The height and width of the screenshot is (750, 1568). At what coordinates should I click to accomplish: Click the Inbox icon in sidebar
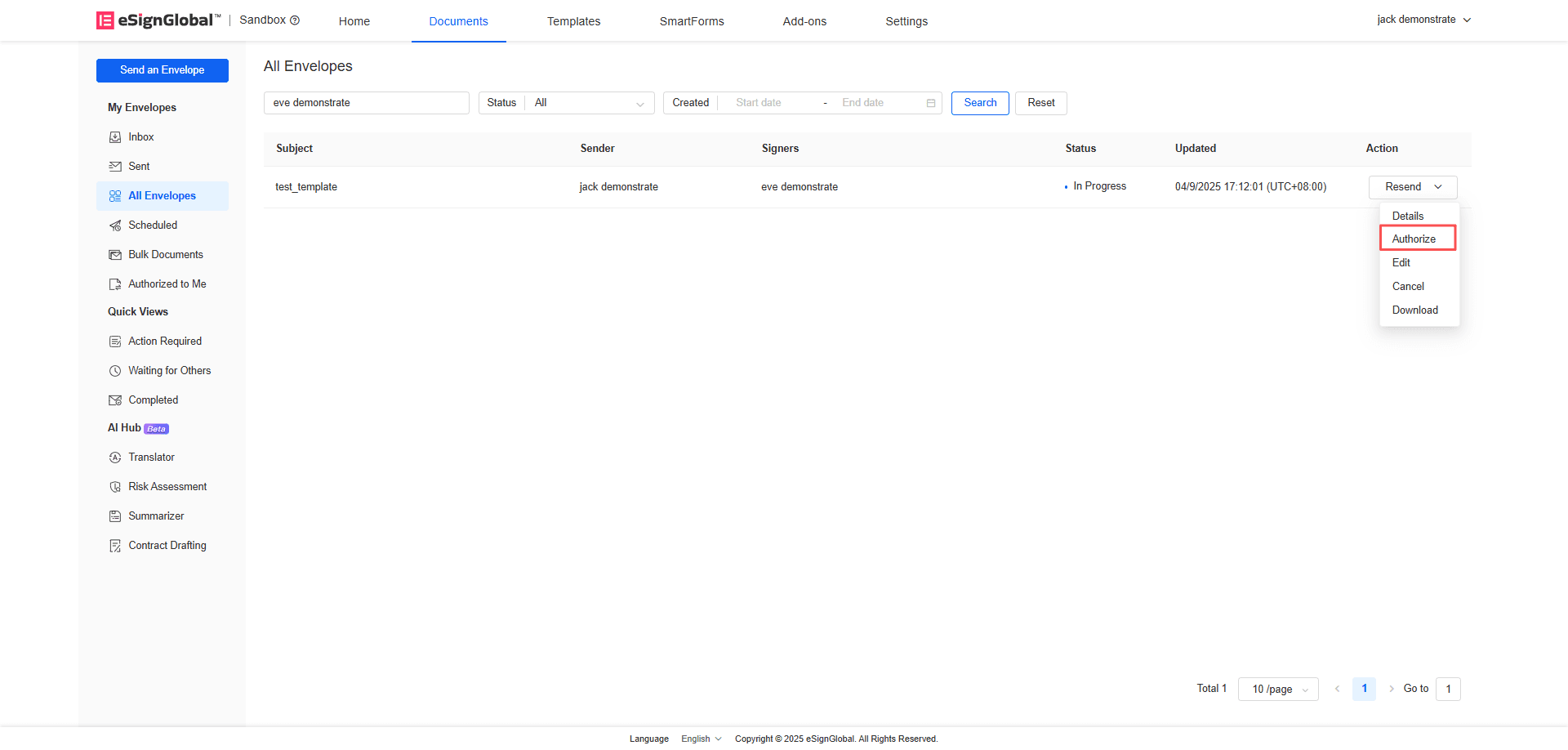click(x=115, y=137)
